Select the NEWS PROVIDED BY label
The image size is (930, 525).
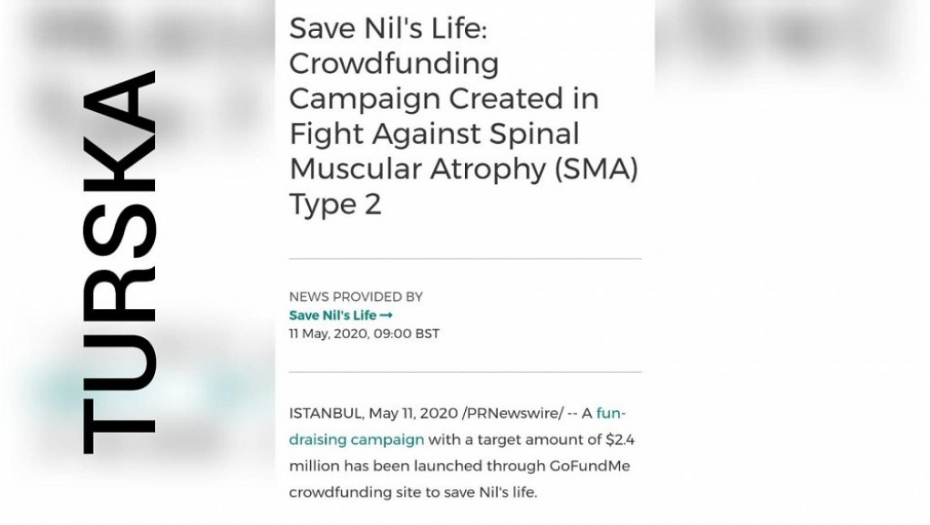tap(355, 297)
